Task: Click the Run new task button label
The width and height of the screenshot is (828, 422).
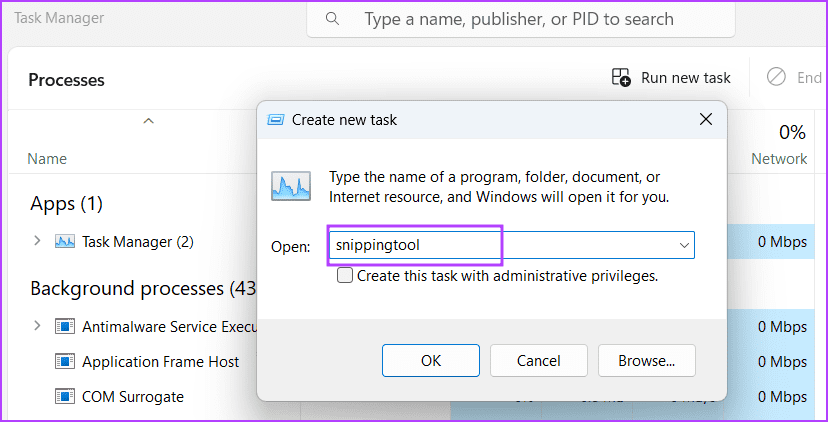Action: pyautogui.click(x=685, y=78)
